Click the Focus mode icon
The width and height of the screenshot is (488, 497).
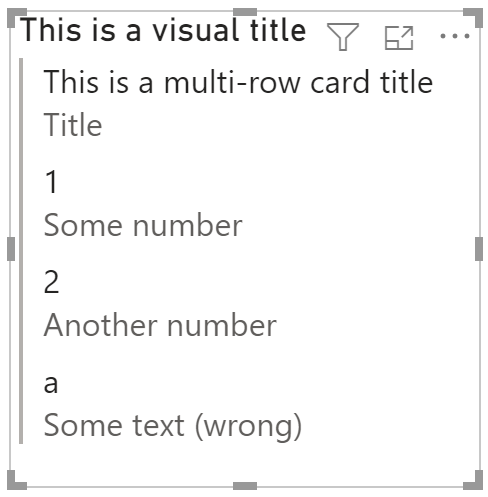click(x=399, y=38)
